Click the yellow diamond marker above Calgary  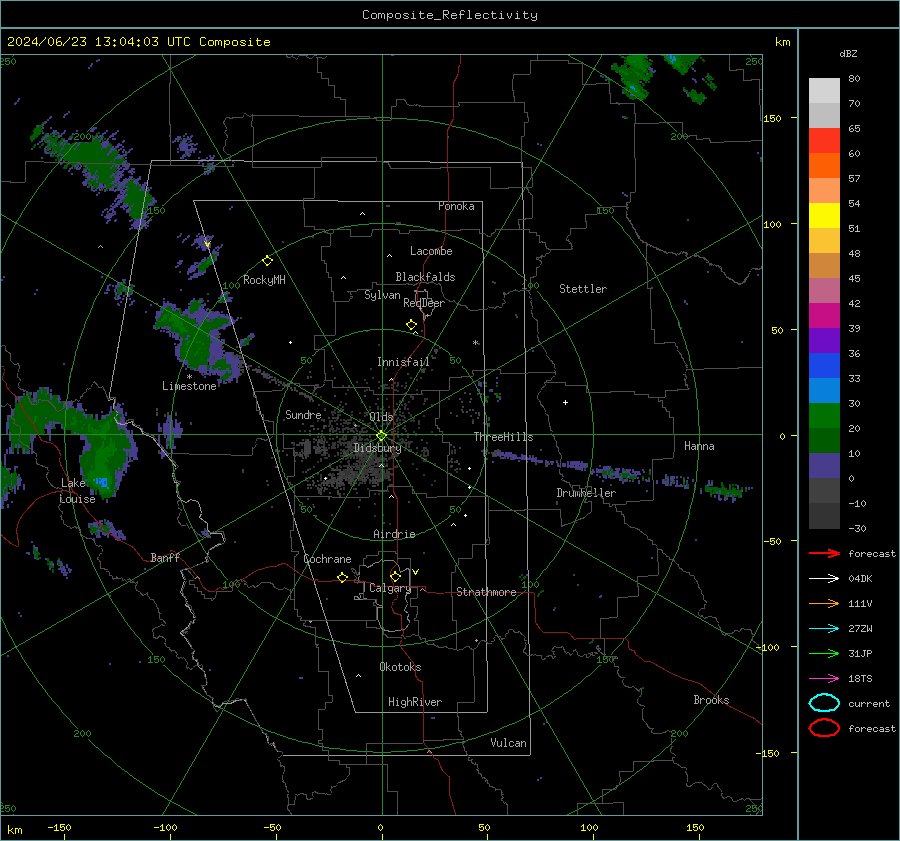395,576
